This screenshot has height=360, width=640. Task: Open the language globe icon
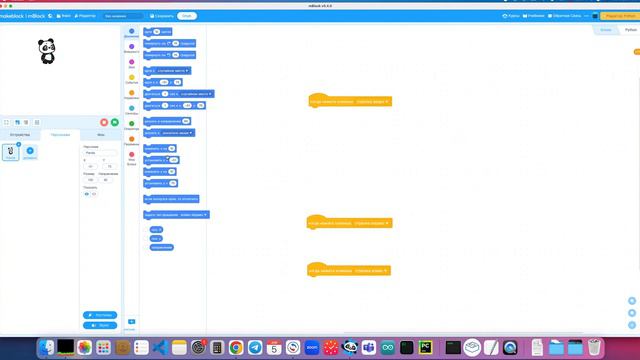tap(50, 16)
